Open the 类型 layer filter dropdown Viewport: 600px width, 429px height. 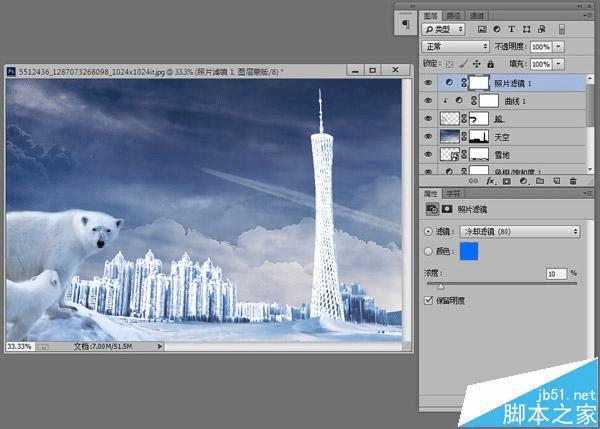click(443, 29)
